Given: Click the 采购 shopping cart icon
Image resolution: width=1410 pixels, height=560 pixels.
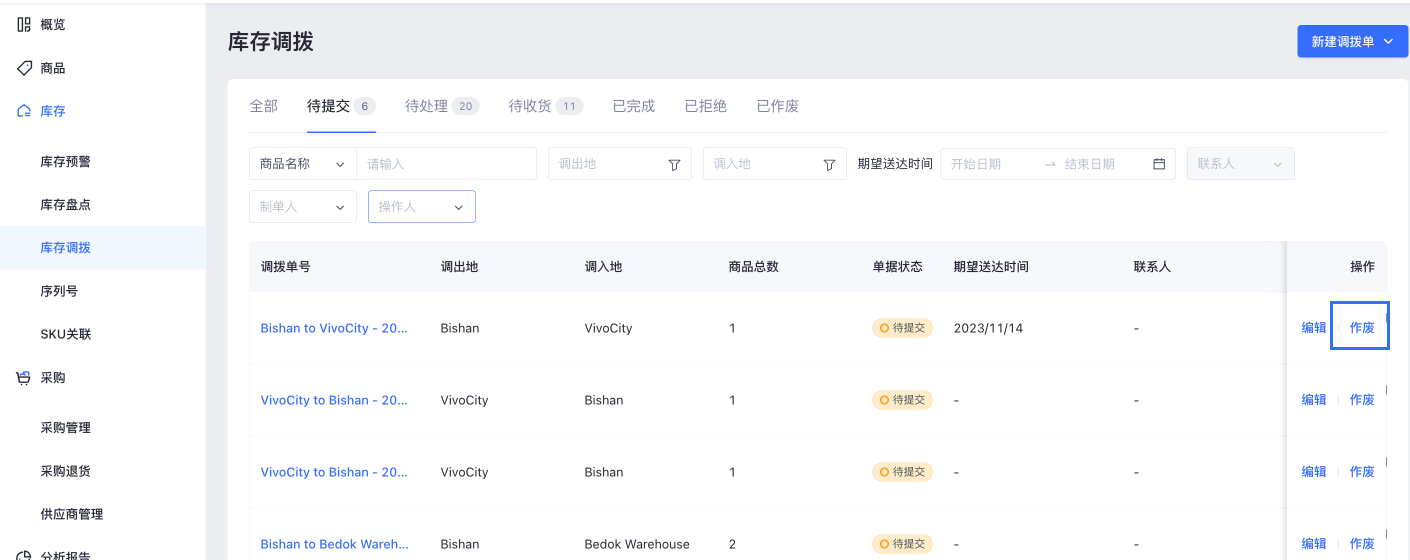Looking at the screenshot, I should 24,378.
